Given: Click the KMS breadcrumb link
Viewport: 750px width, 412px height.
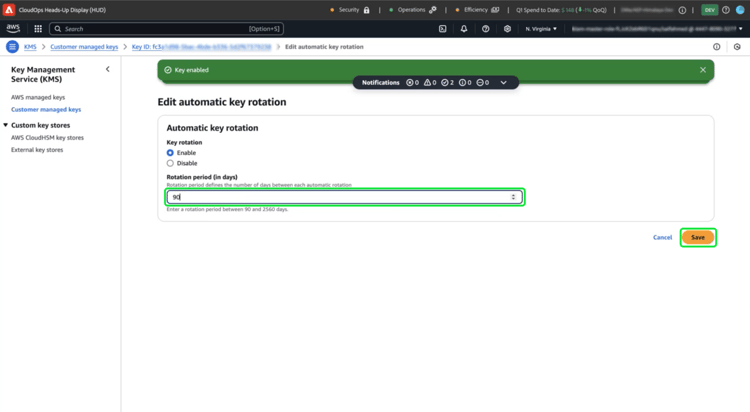Looking at the screenshot, I should click(30, 47).
